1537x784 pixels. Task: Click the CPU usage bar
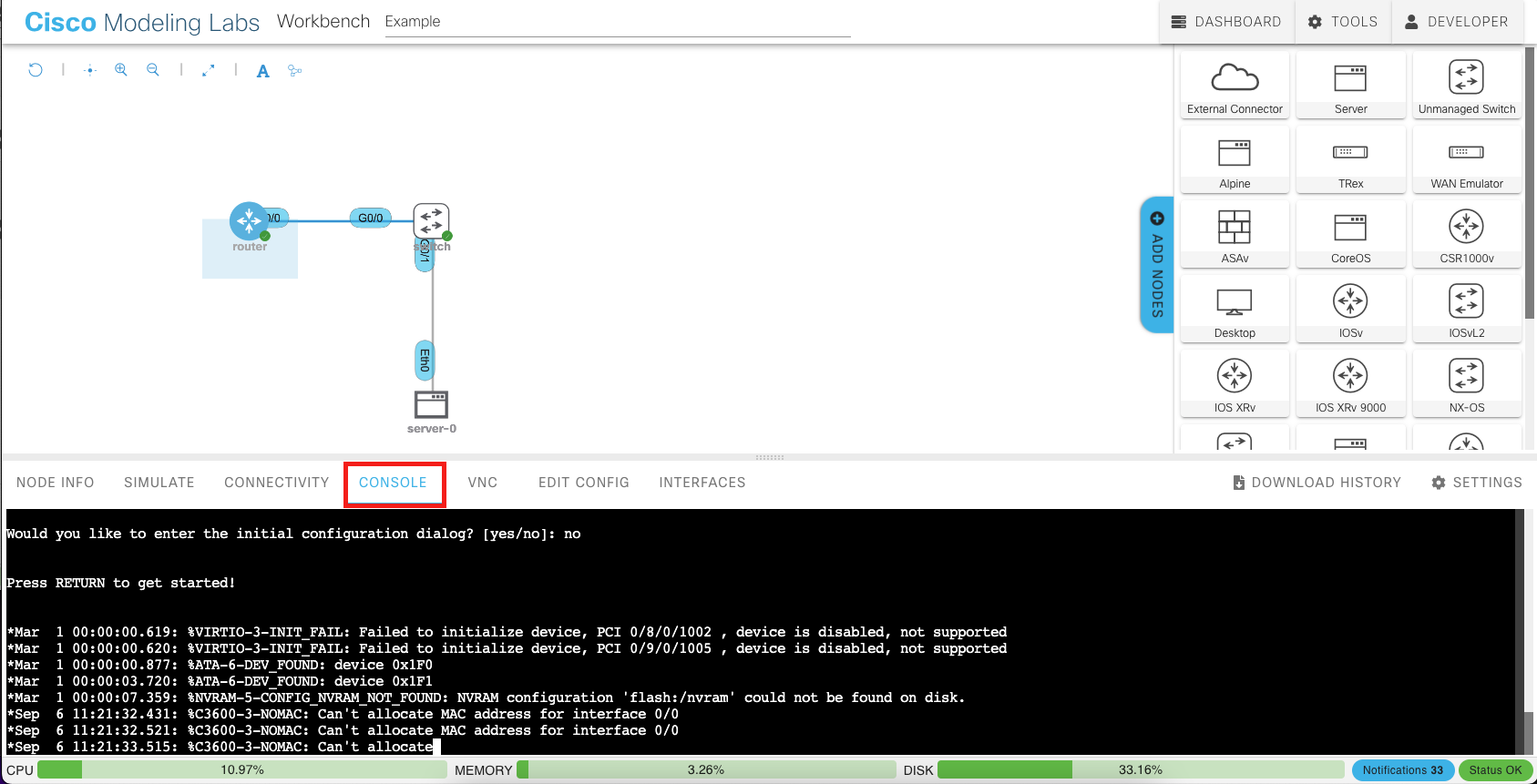242,770
